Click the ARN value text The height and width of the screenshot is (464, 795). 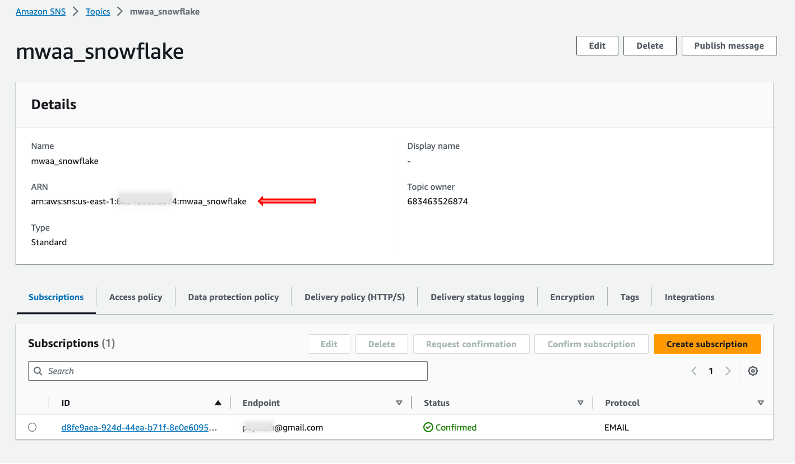click(x=138, y=201)
